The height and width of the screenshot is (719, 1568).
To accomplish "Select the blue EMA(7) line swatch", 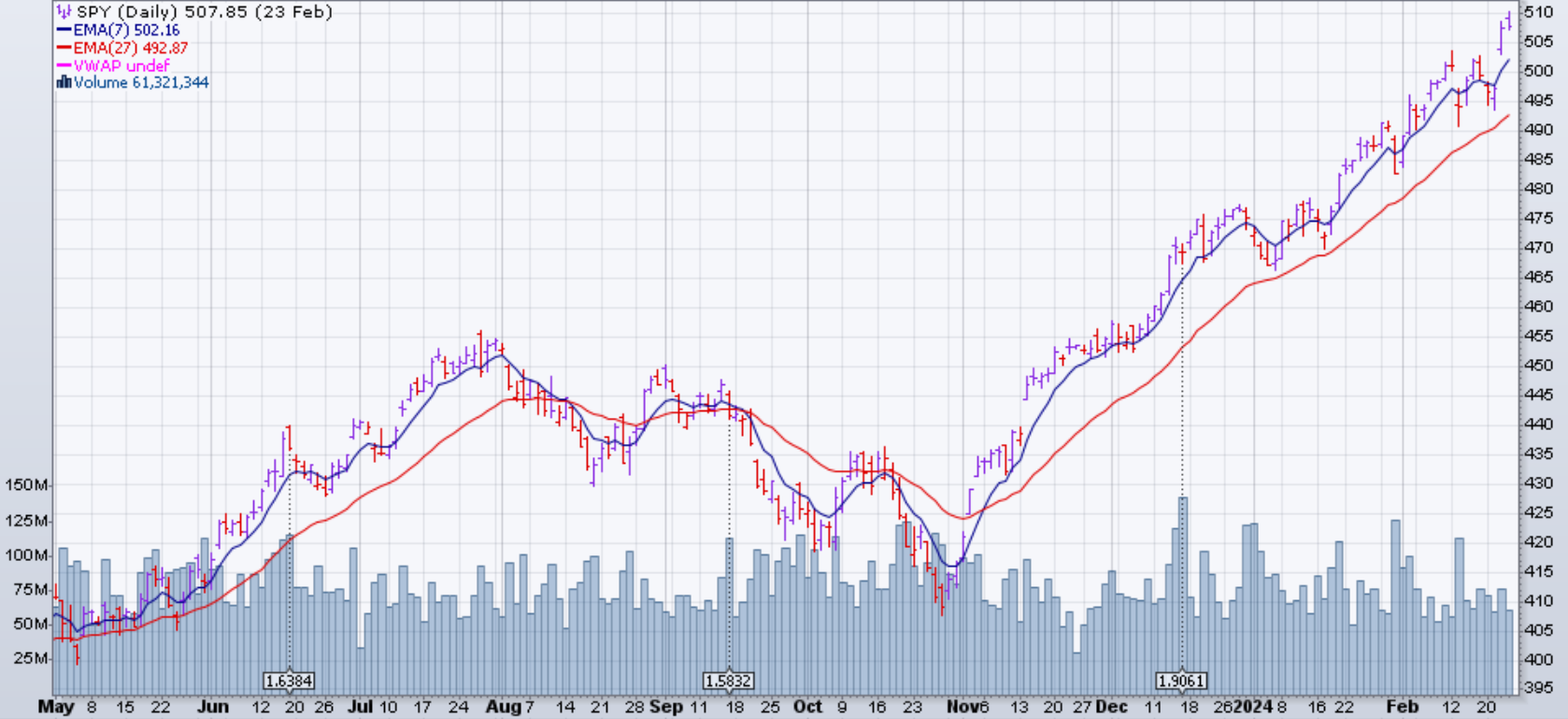I will point(64,30).
